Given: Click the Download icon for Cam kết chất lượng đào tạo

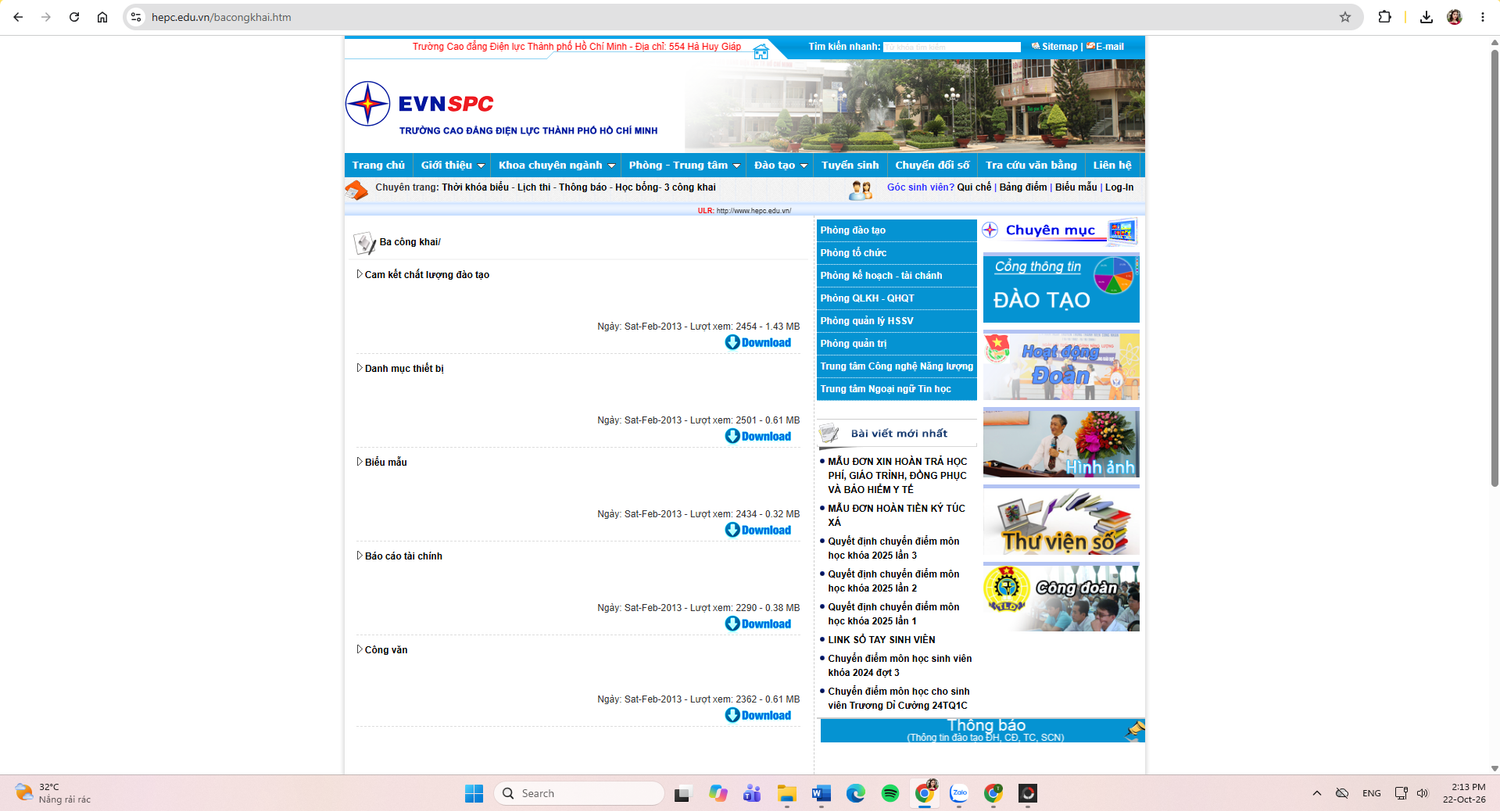Looking at the screenshot, I should (x=758, y=342).
